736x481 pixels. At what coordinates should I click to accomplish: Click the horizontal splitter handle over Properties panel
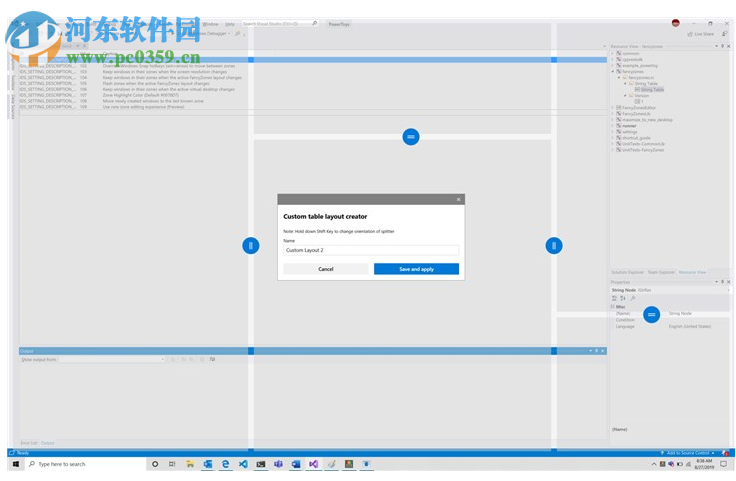(652, 314)
